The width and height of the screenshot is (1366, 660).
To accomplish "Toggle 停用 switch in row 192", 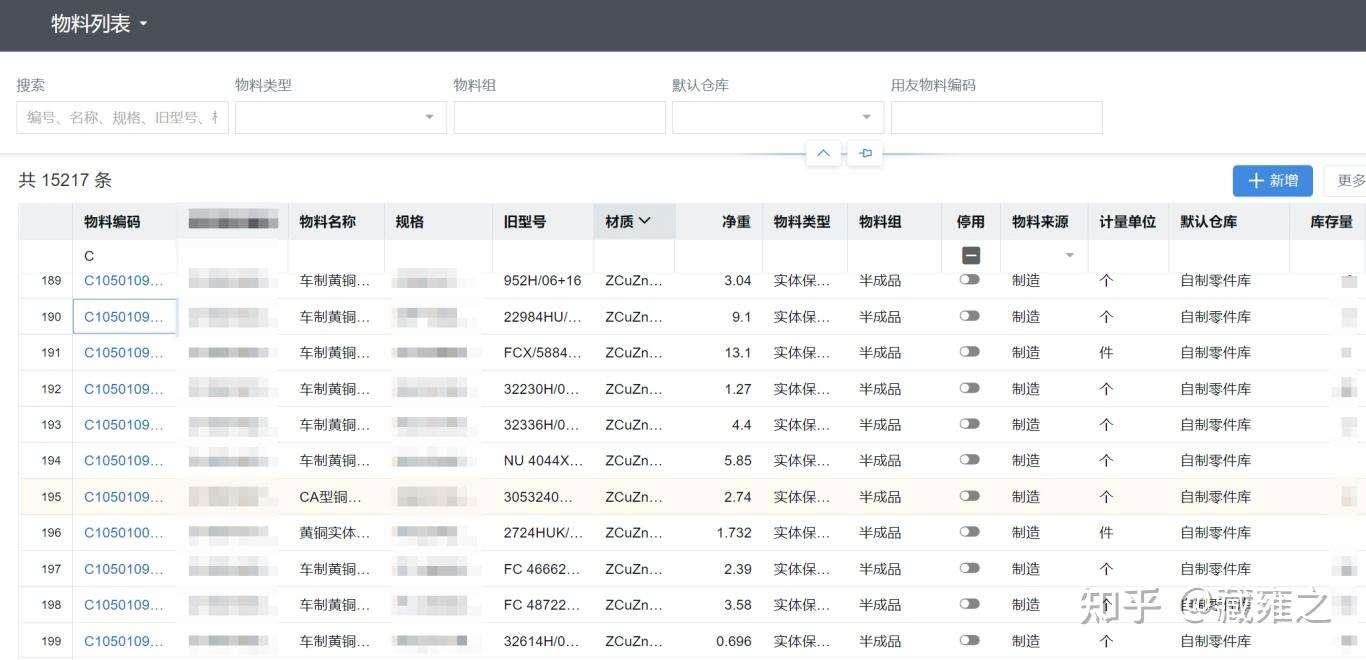I will tap(969, 388).
